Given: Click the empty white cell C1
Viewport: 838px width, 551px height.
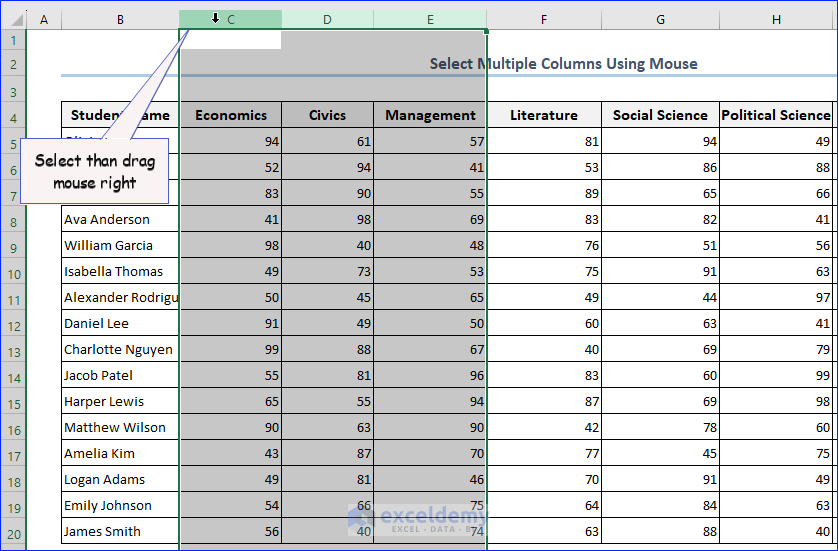Looking at the screenshot, I should pos(231,40).
